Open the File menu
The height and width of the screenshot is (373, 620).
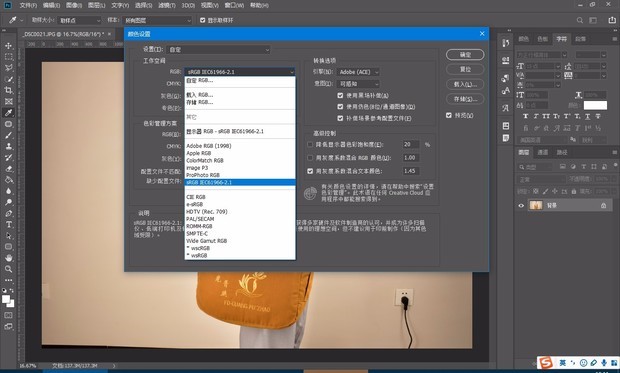coord(28,5)
